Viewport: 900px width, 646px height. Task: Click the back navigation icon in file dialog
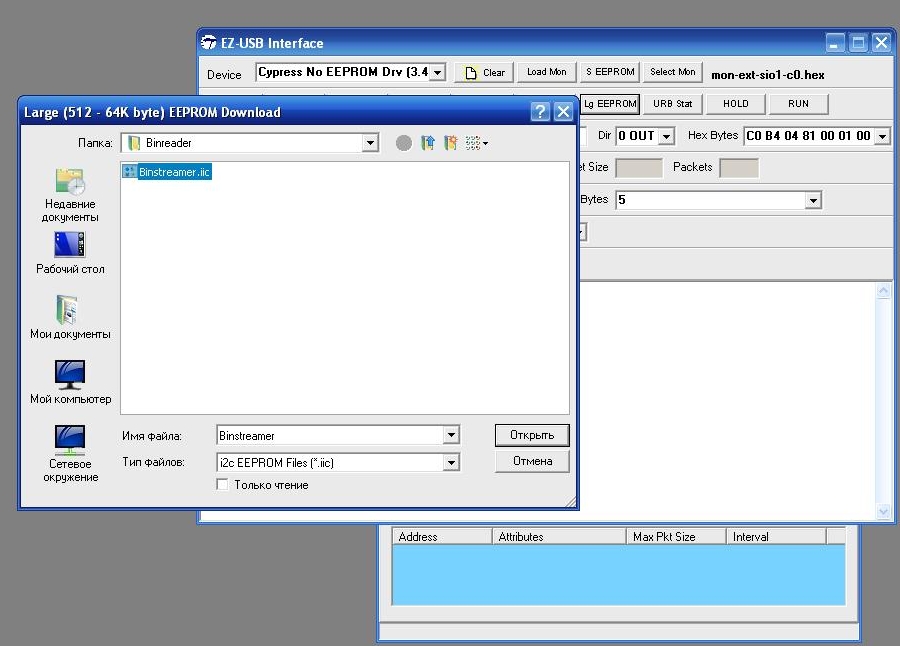pyautogui.click(x=404, y=143)
